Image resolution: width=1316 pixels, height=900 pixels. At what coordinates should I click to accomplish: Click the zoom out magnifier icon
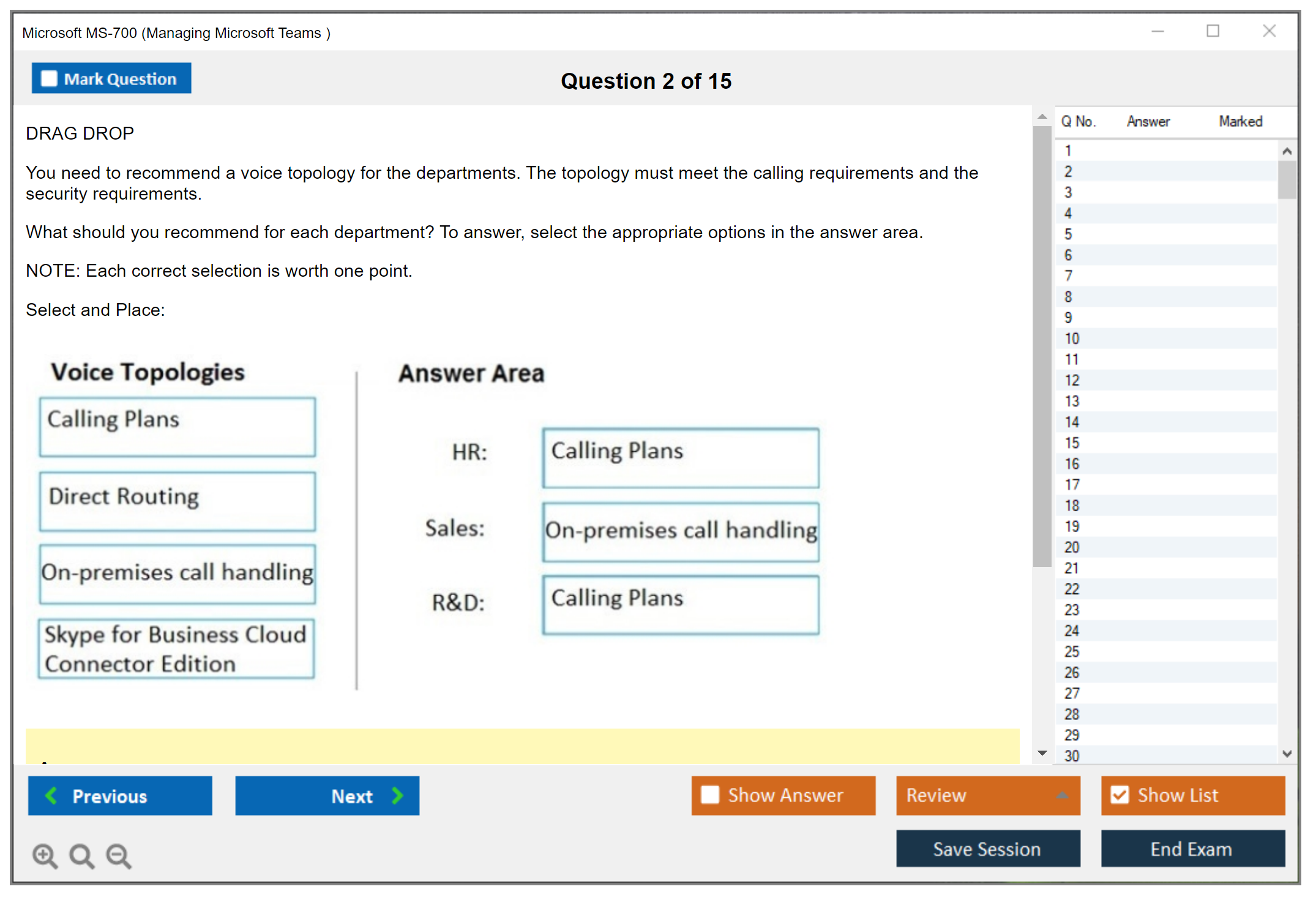[x=118, y=855]
